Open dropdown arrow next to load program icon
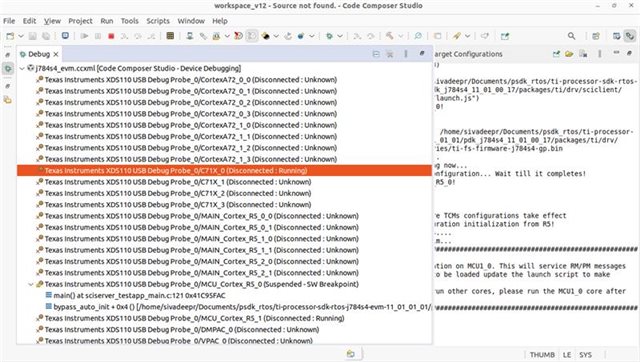The width and height of the screenshot is (640, 362). click(227, 36)
